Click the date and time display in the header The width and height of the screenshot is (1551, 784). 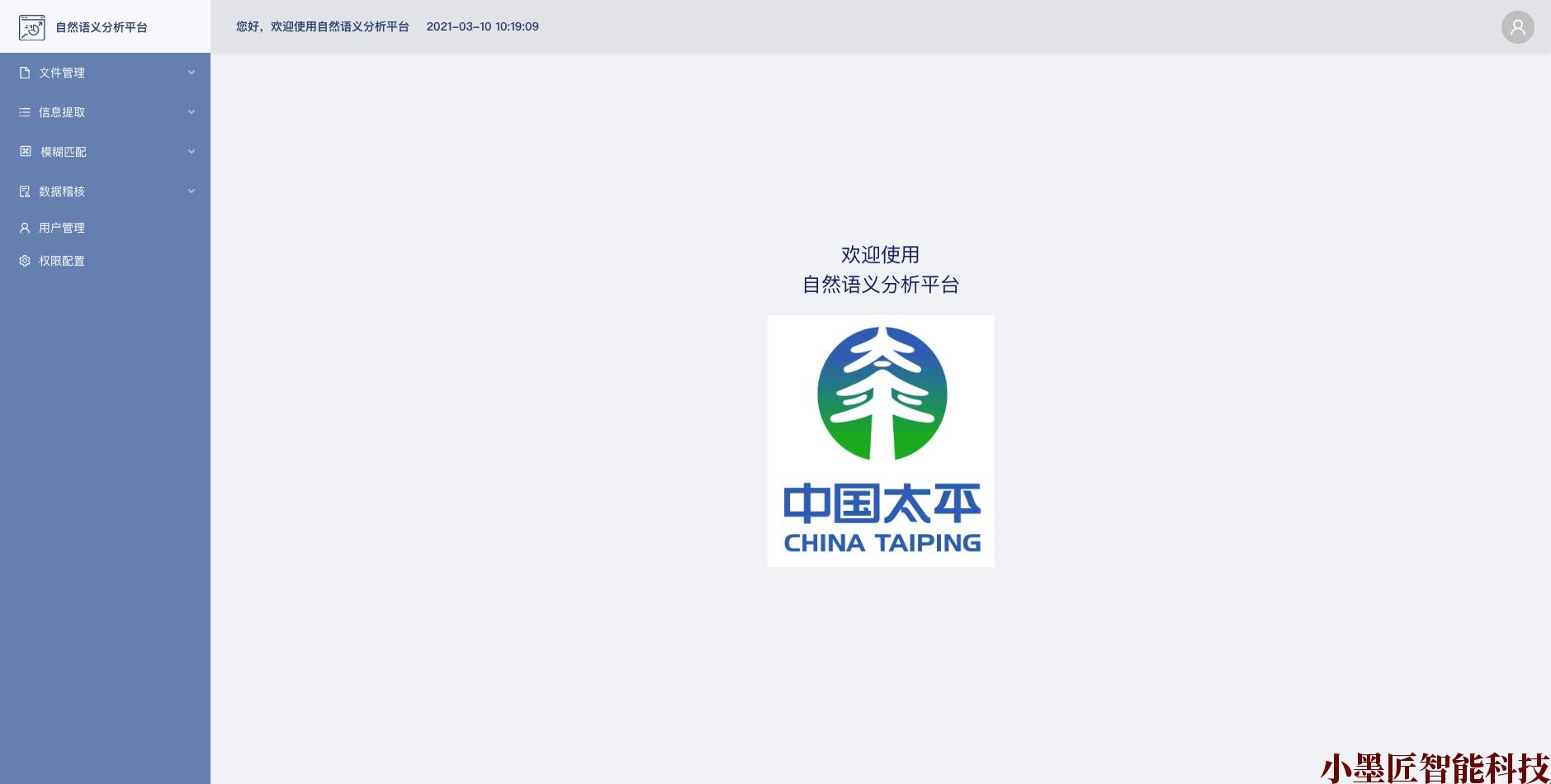click(482, 26)
